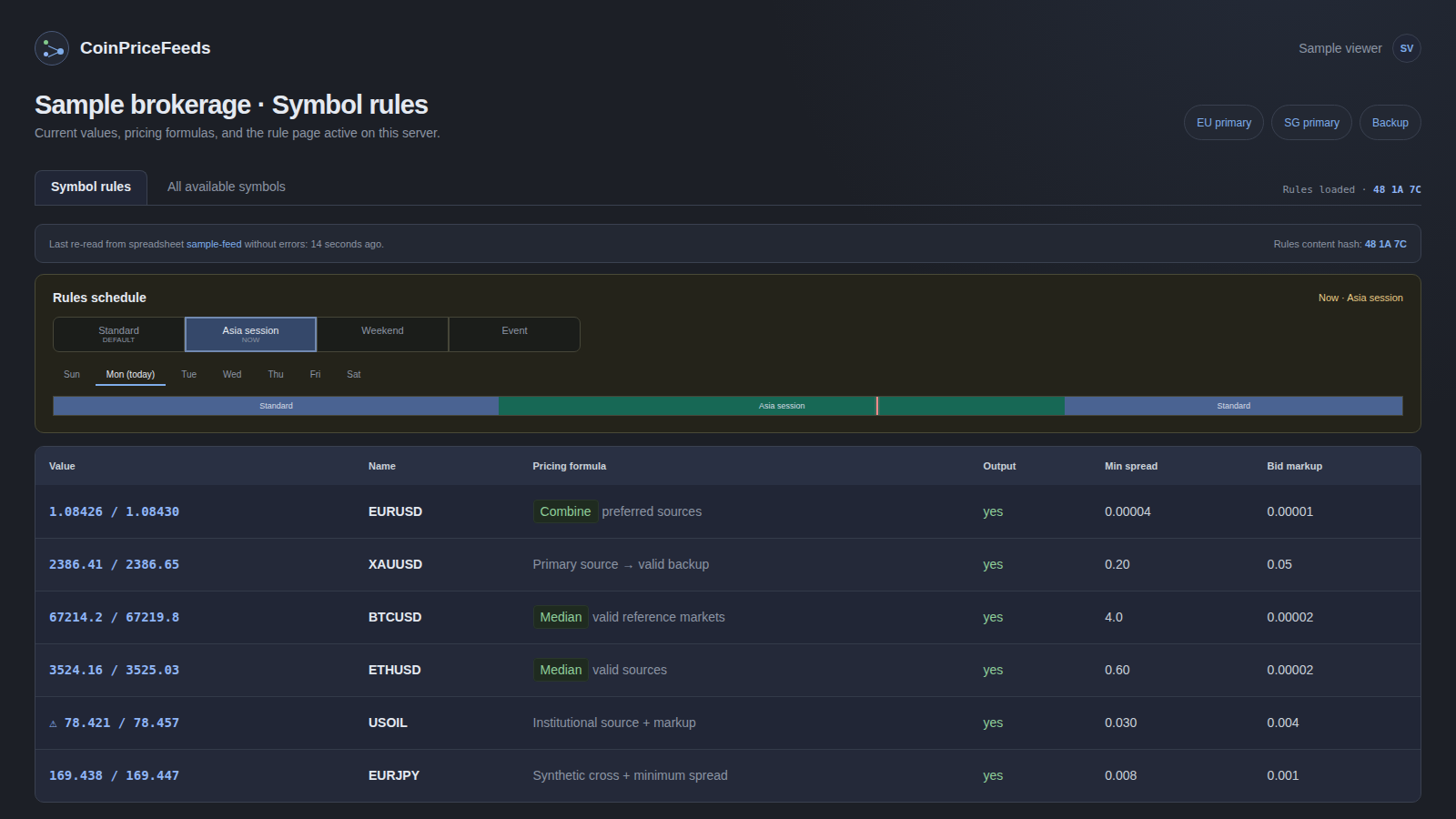
Task: Click the current-time marker on timeline
Action: pos(877,406)
